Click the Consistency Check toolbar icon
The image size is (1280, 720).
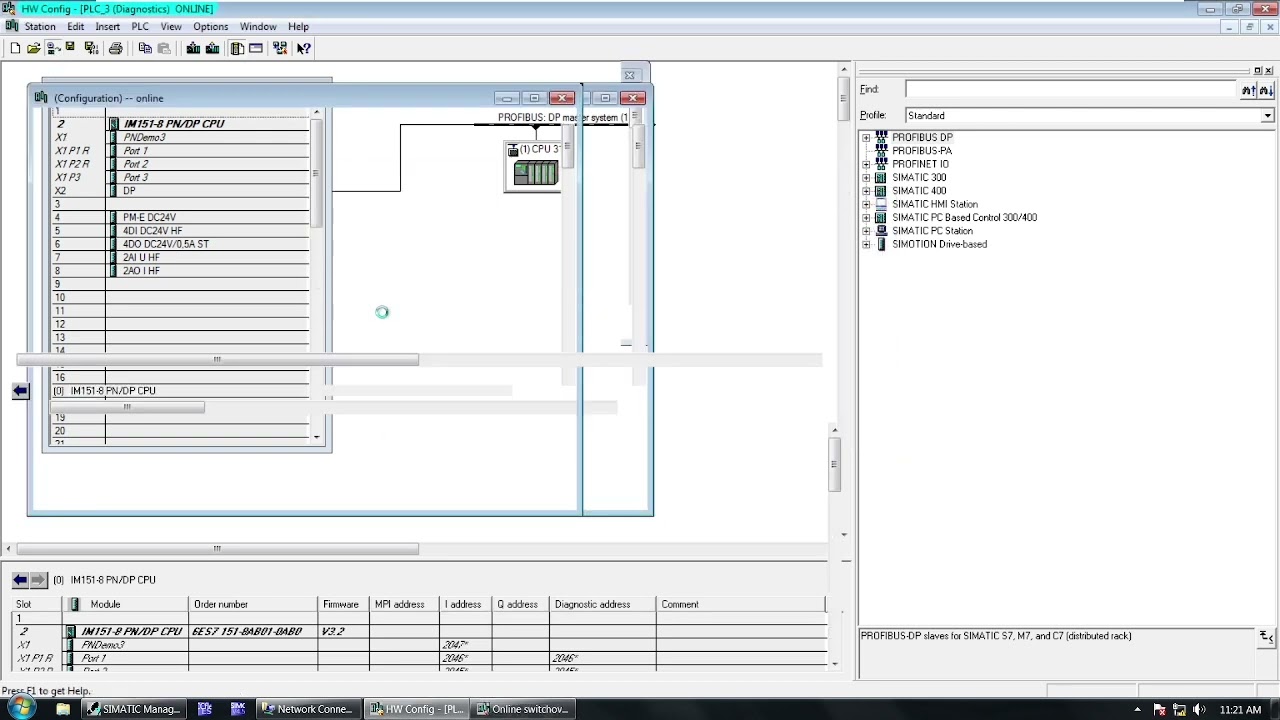(280, 48)
